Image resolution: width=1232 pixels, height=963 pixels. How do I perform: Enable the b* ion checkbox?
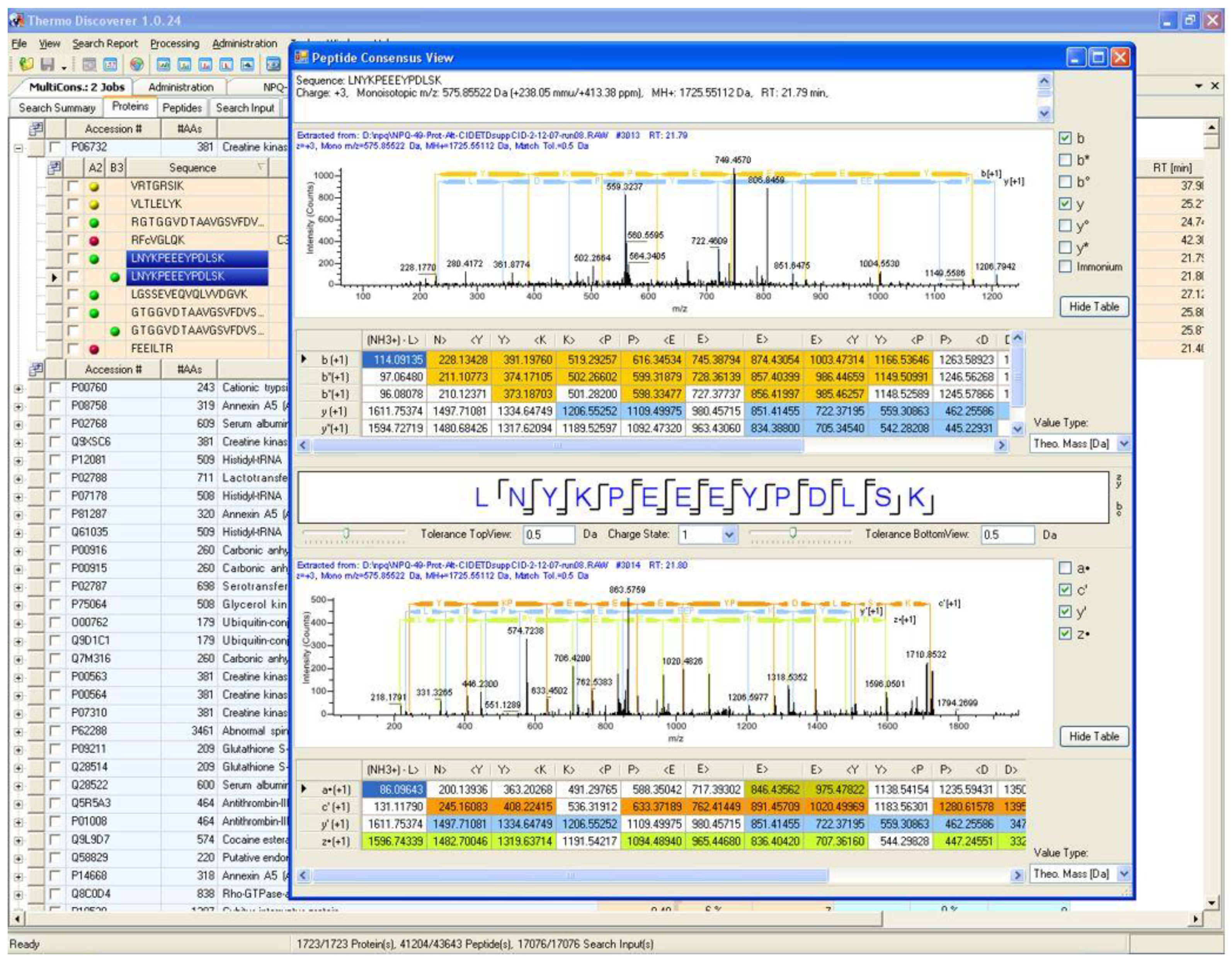1064,160
